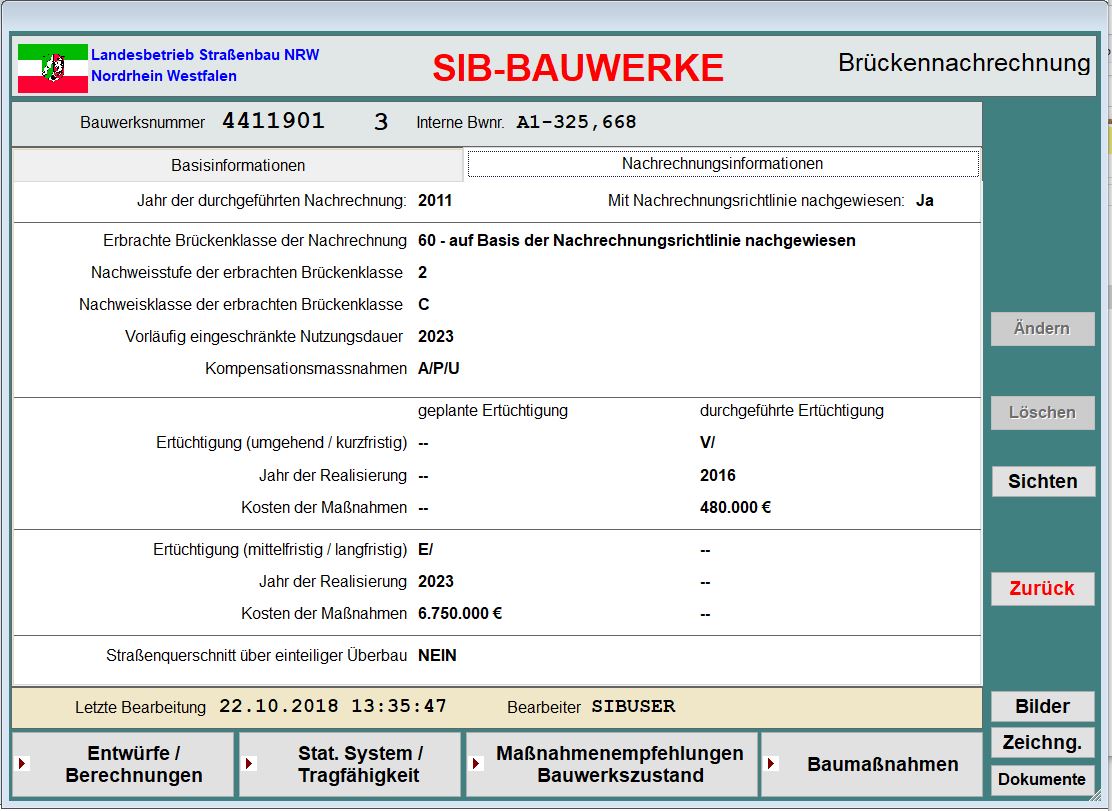The width and height of the screenshot is (1112, 811).
Task: Select the internal number A1-325,668
Action: click(x=577, y=122)
